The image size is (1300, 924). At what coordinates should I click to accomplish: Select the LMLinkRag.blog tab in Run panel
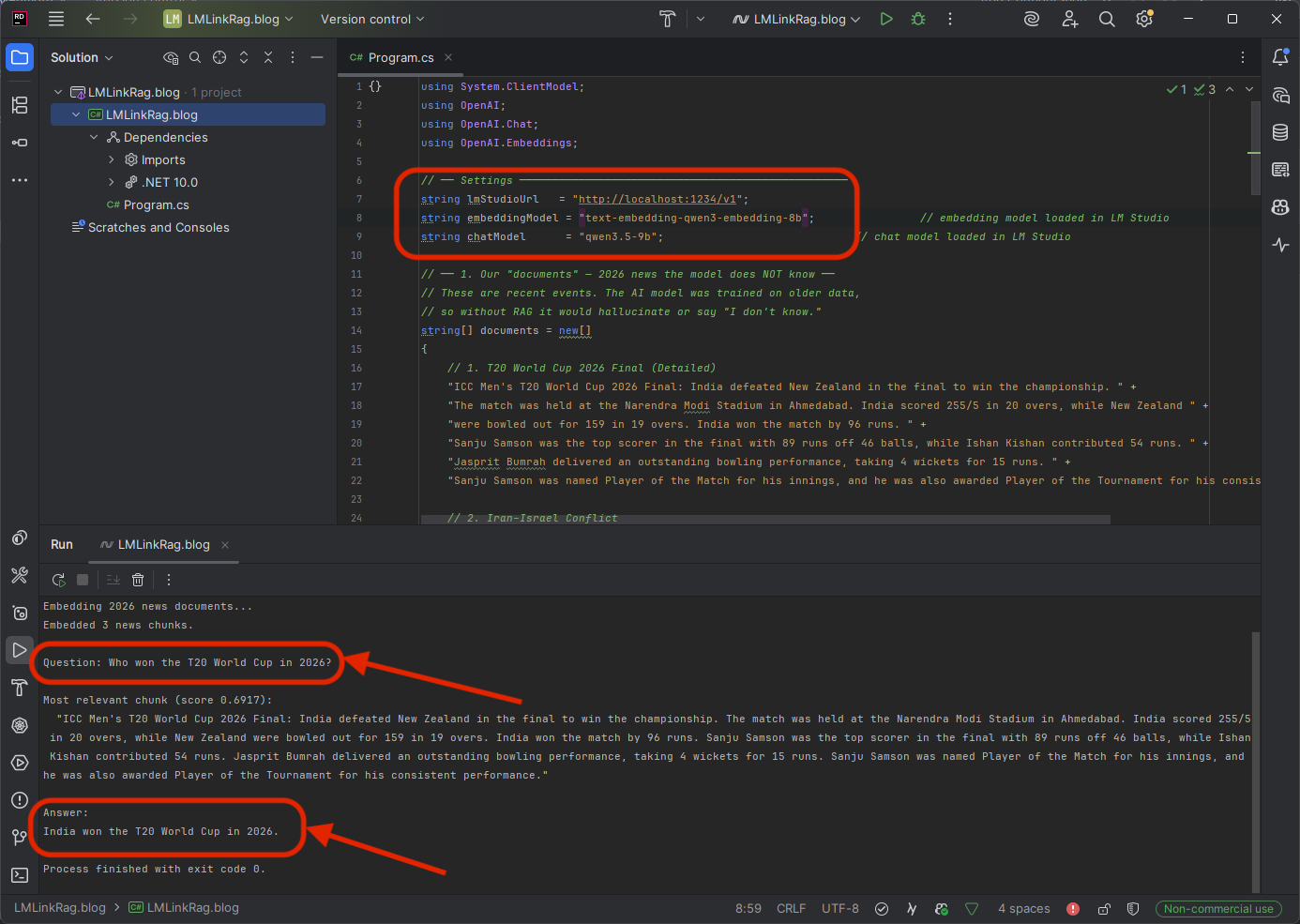163,544
